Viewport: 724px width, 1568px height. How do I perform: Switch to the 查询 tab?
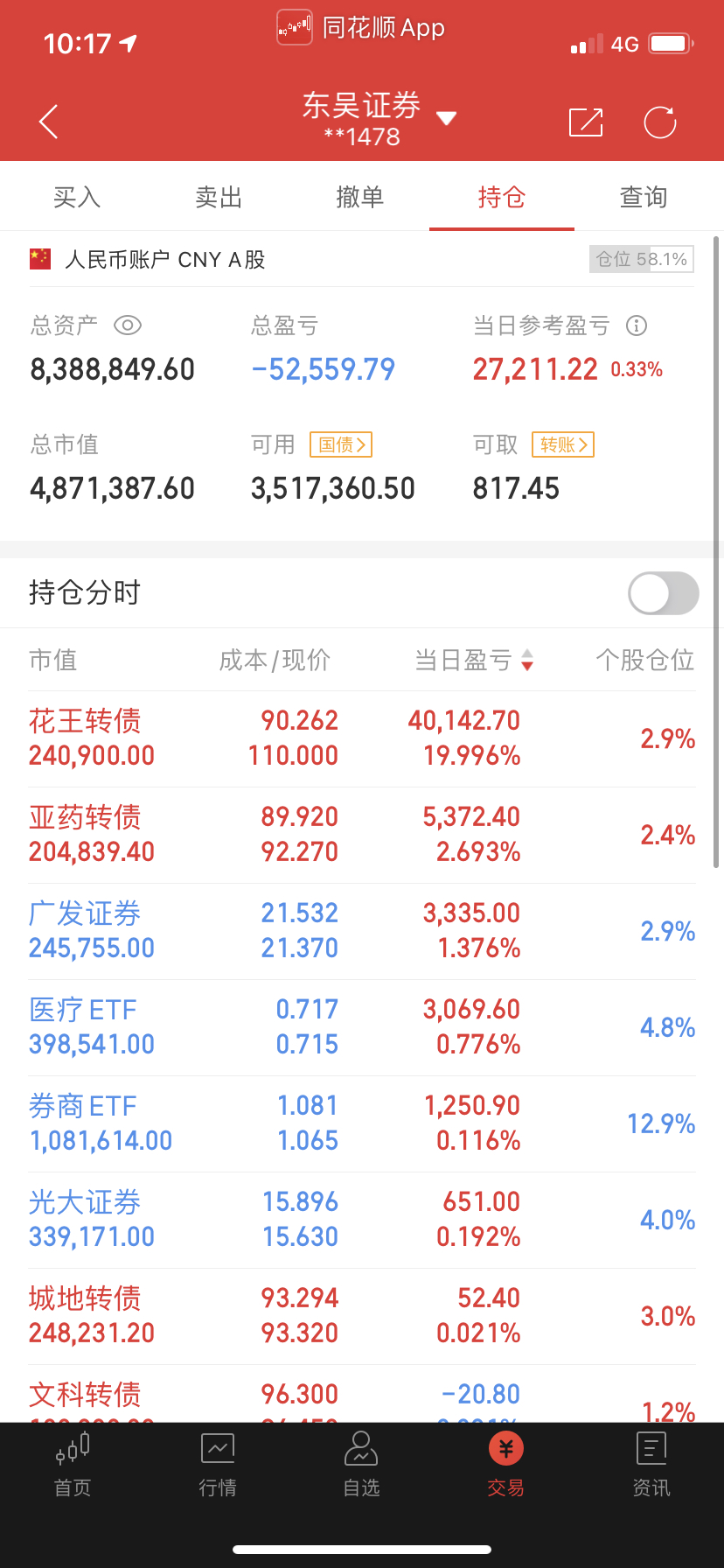(644, 198)
